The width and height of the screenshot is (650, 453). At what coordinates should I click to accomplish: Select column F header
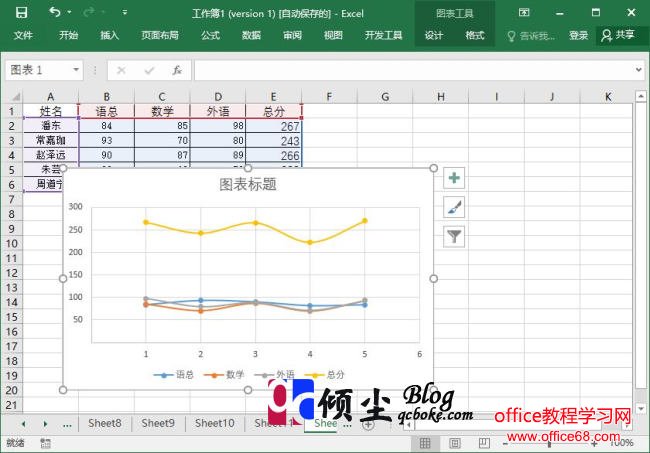point(329,97)
